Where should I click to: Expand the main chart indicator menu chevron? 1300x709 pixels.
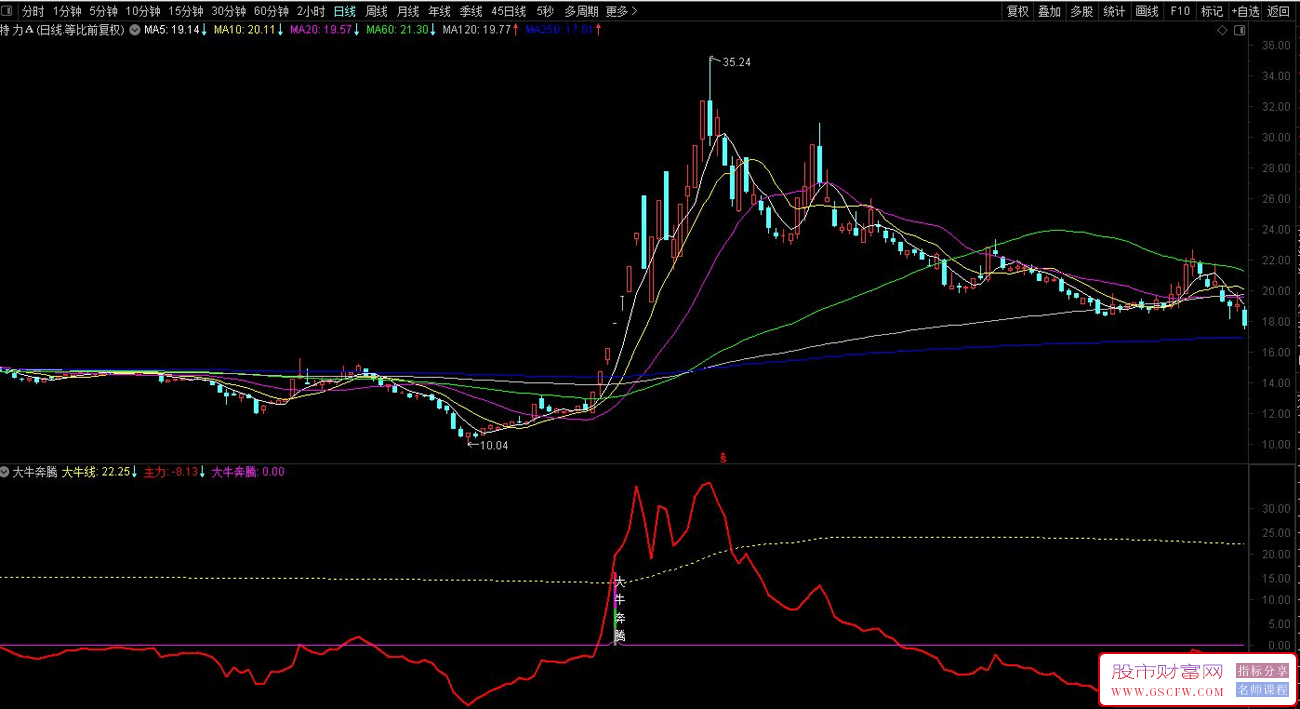[135, 30]
